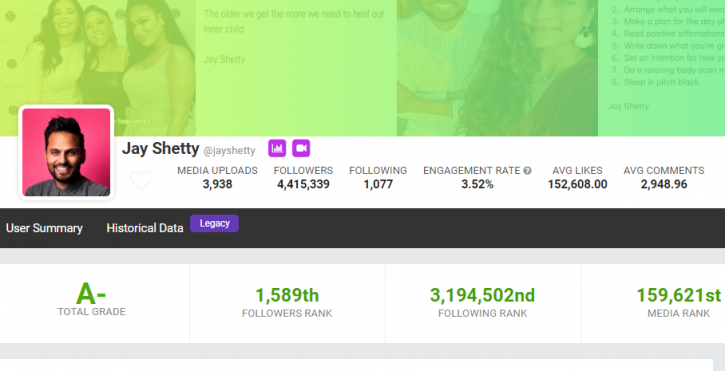The width and height of the screenshot is (725, 371).
Task: Click the 1,589th Followers Rank value
Action: [x=287, y=295]
